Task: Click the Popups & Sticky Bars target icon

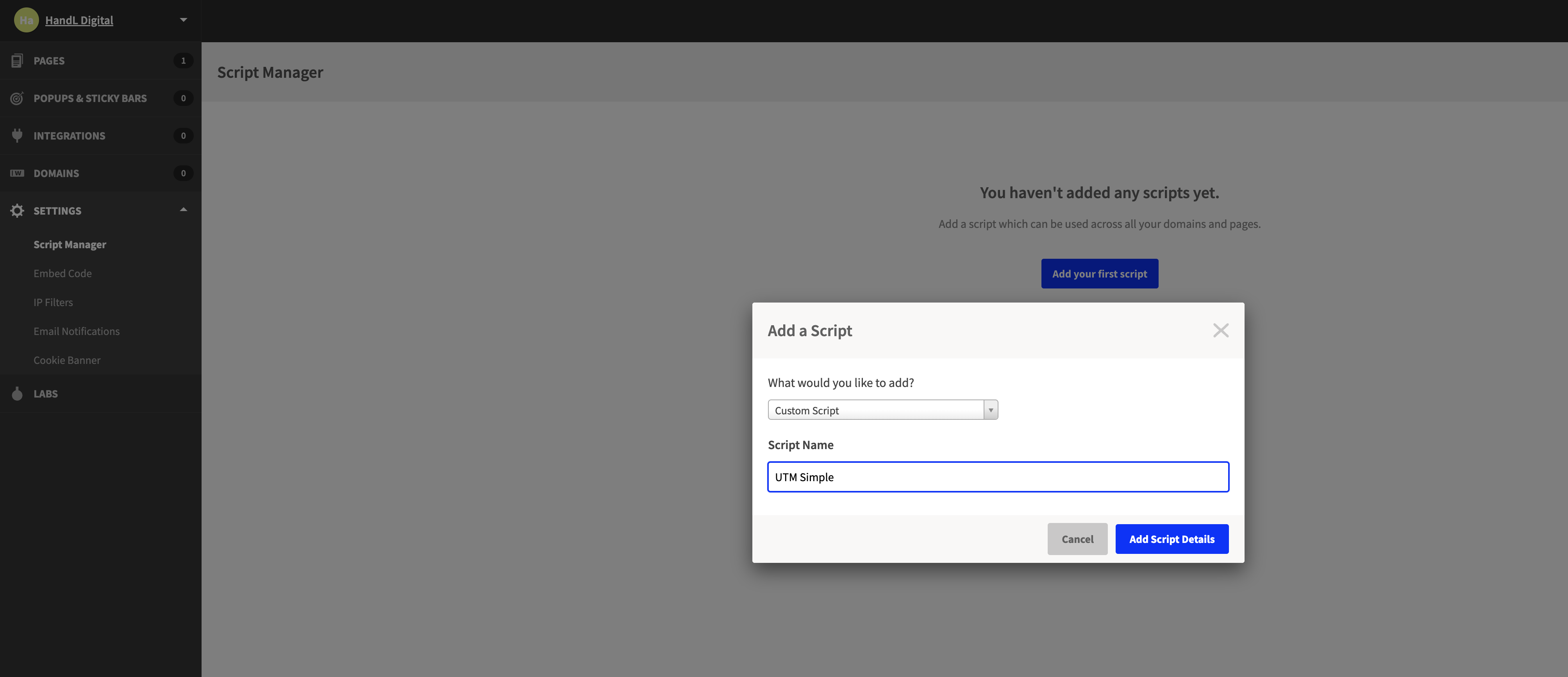Action: click(x=17, y=98)
